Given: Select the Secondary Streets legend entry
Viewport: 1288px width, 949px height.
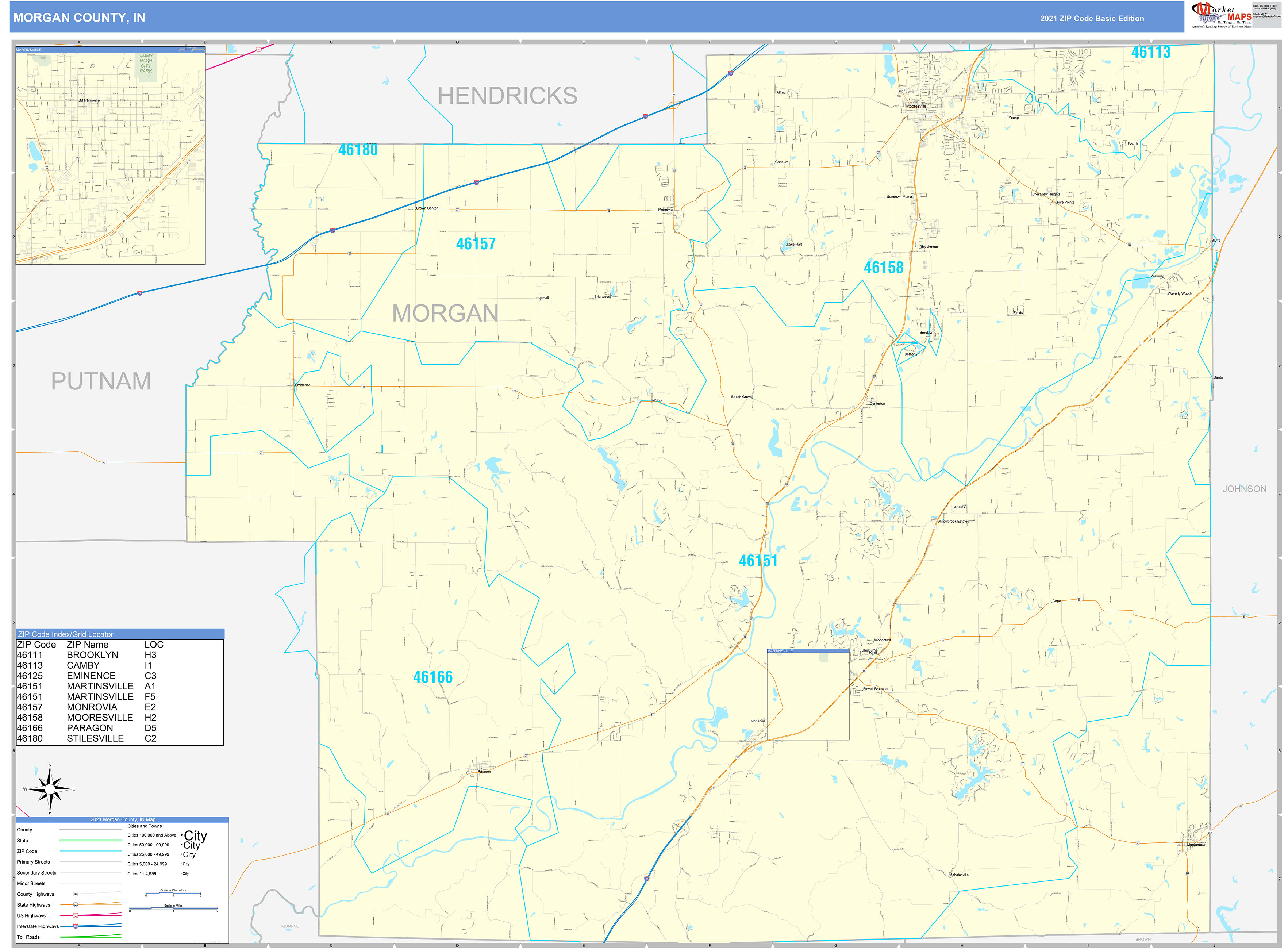Looking at the screenshot, I should pyautogui.click(x=37, y=873).
